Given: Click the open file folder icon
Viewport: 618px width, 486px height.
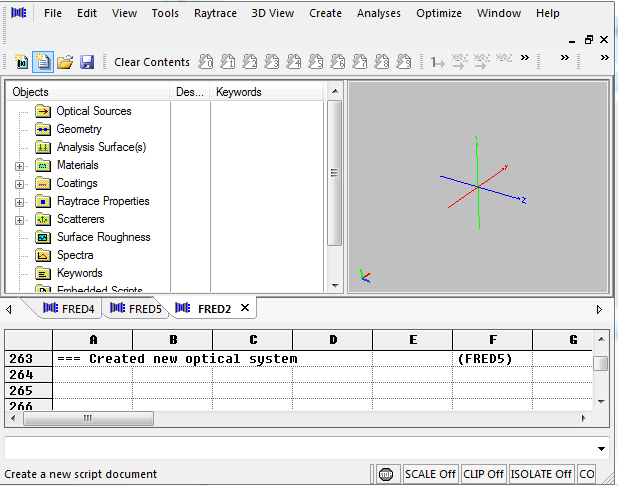Looking at the screenshot, I should [x=65, y=62].
